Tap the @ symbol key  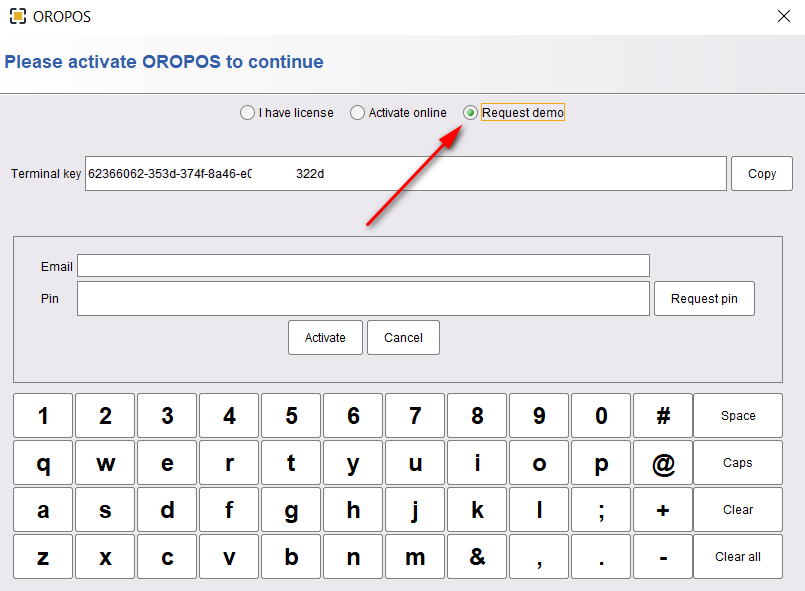point(663,463)
